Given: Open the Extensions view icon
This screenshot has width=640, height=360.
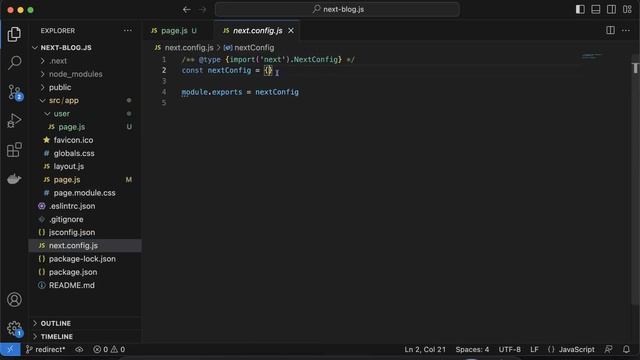Looking at the screenshot, I should point(14,150).
